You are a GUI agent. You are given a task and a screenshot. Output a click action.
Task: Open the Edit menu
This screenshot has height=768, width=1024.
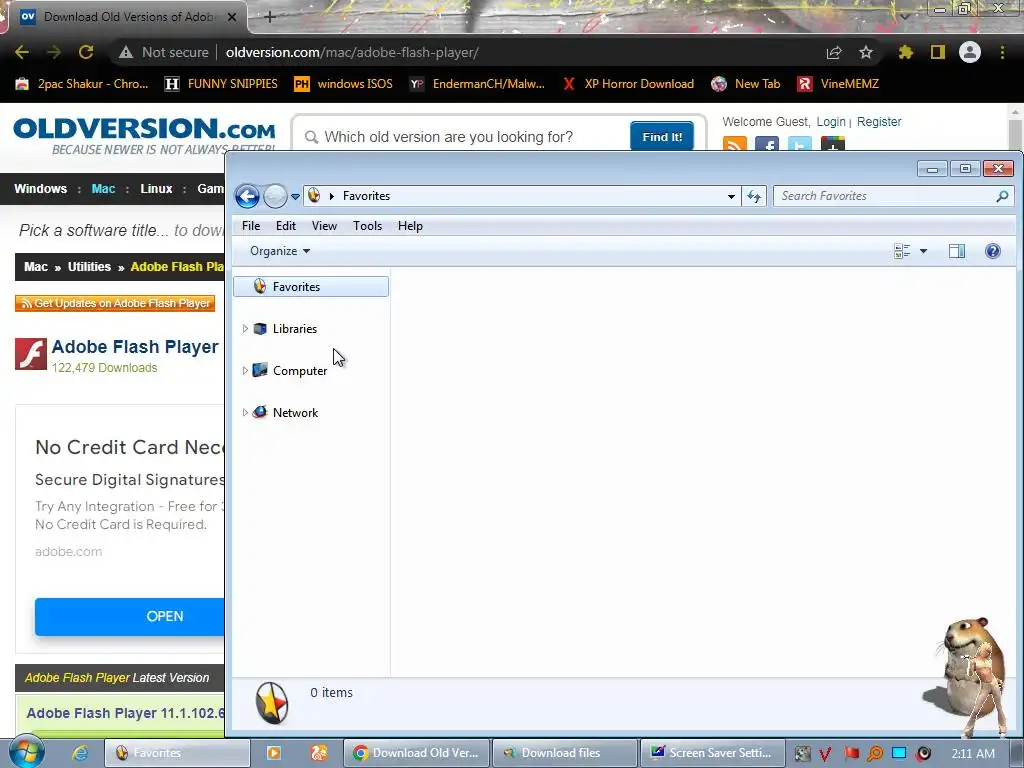pos(285,226)
